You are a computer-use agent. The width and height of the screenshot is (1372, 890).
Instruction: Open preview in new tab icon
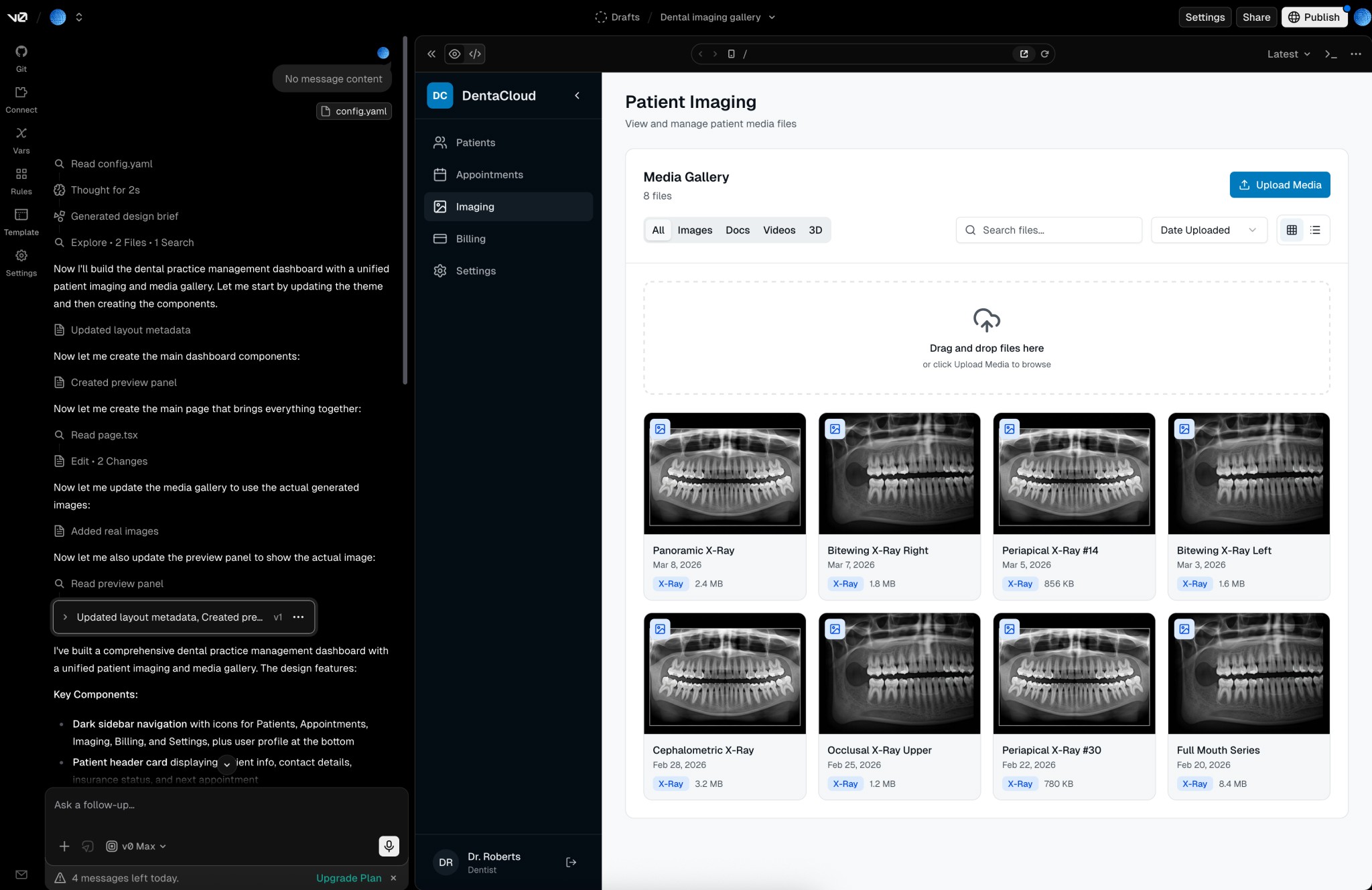[x=1024, y=54]
